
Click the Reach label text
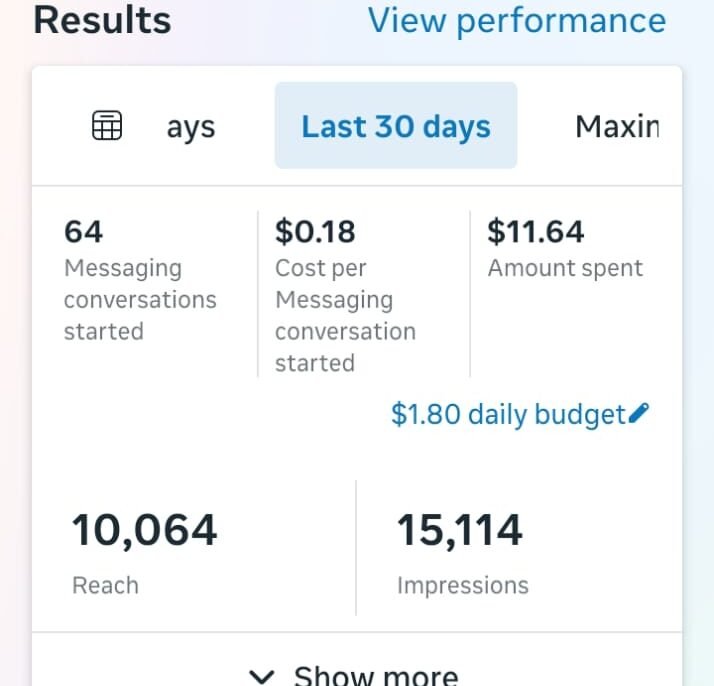105,585
